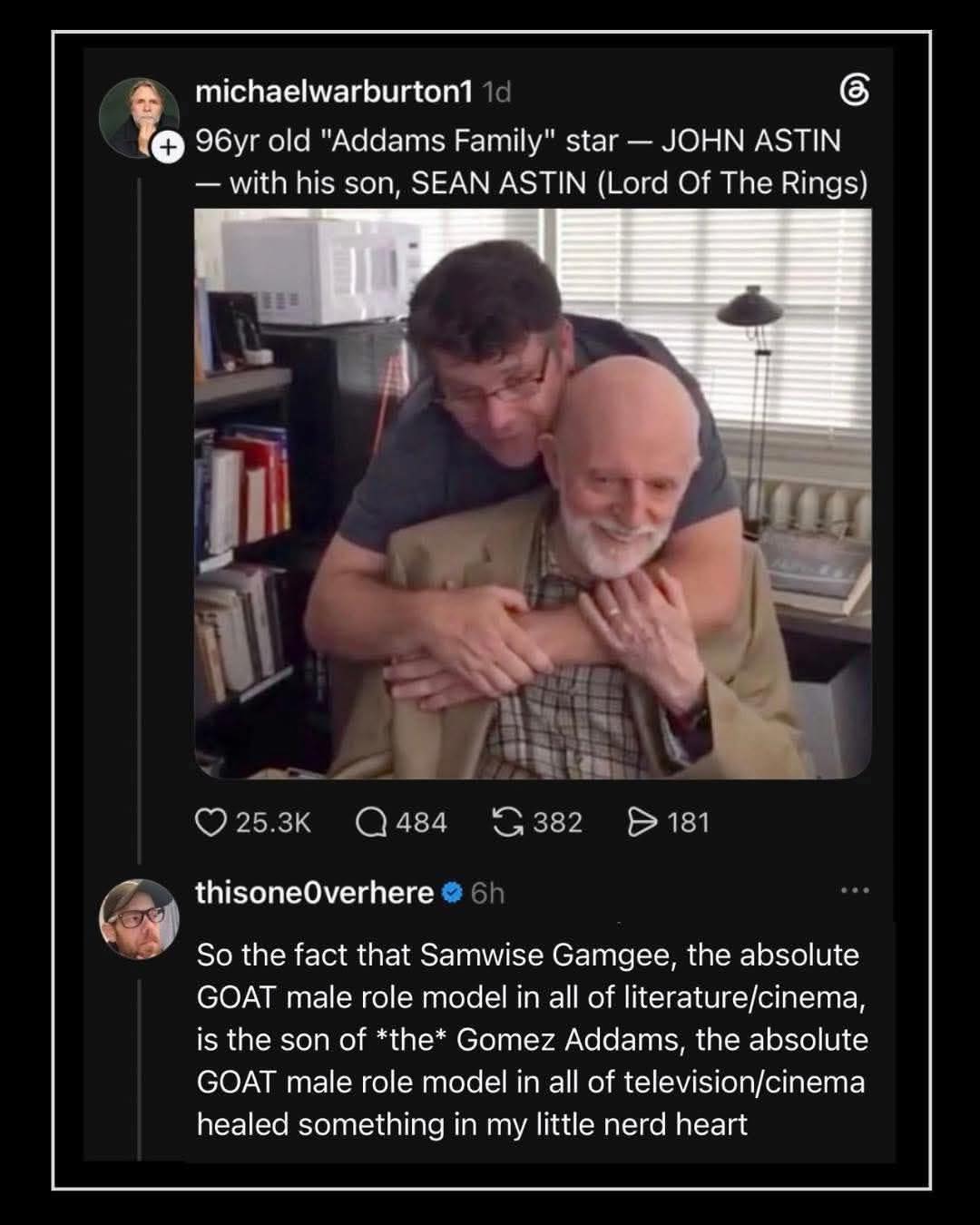Screen dimensions: 980x1225
Task: Click the 382 reposts count
Action: point(557,822)
